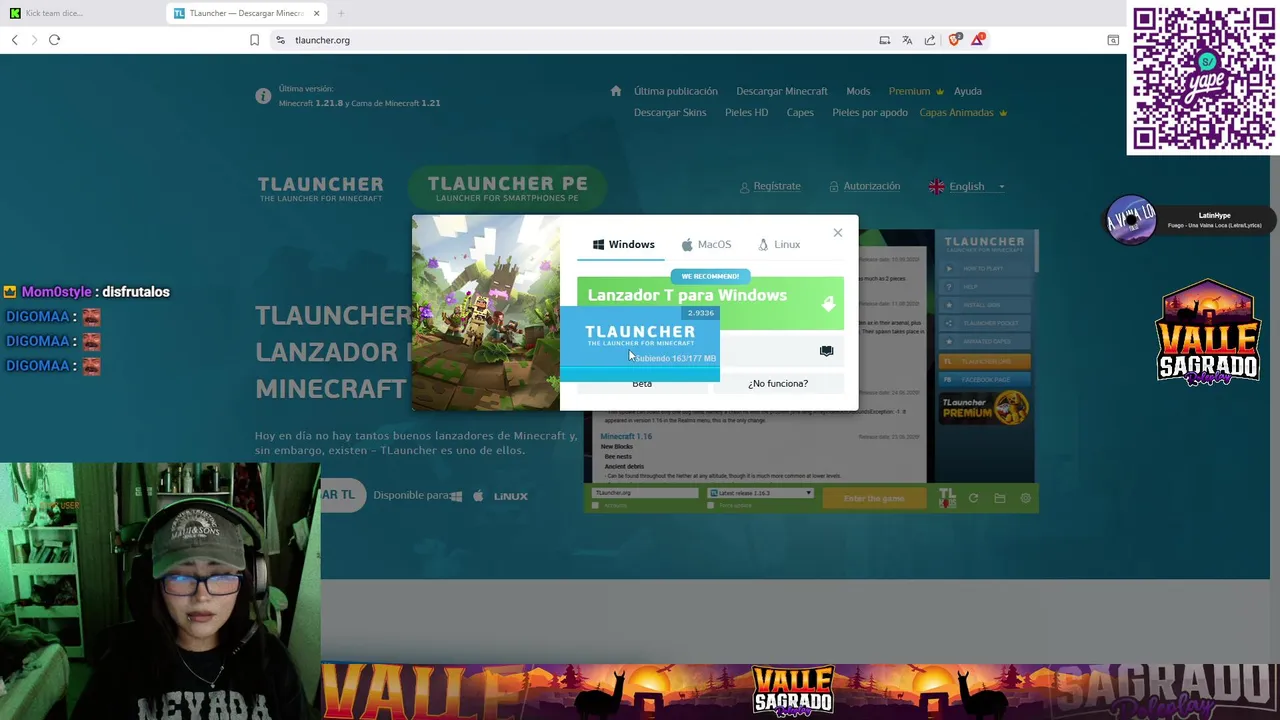Toggle the browser sidebar icon

tap(1113, 40)
